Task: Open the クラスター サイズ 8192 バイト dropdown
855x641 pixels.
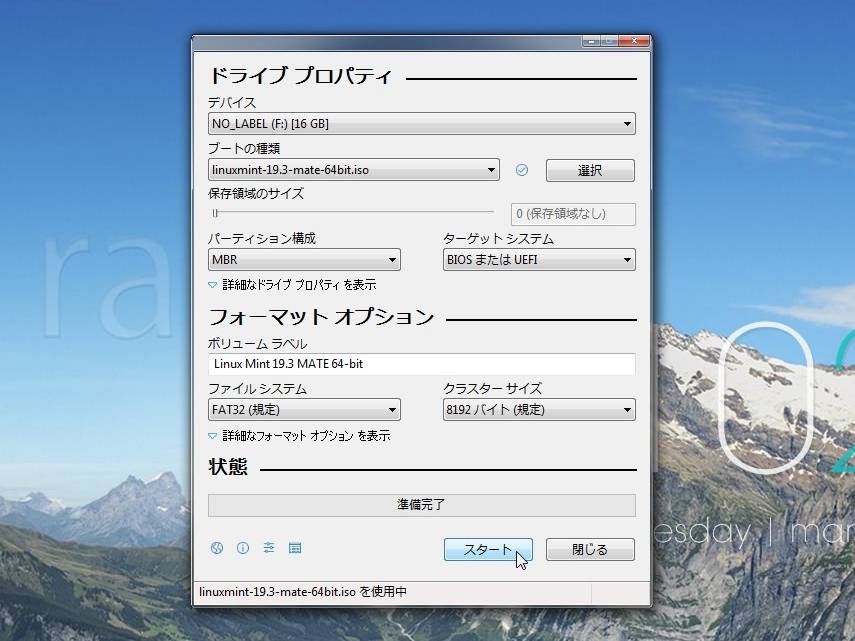Action: [539, 409]
